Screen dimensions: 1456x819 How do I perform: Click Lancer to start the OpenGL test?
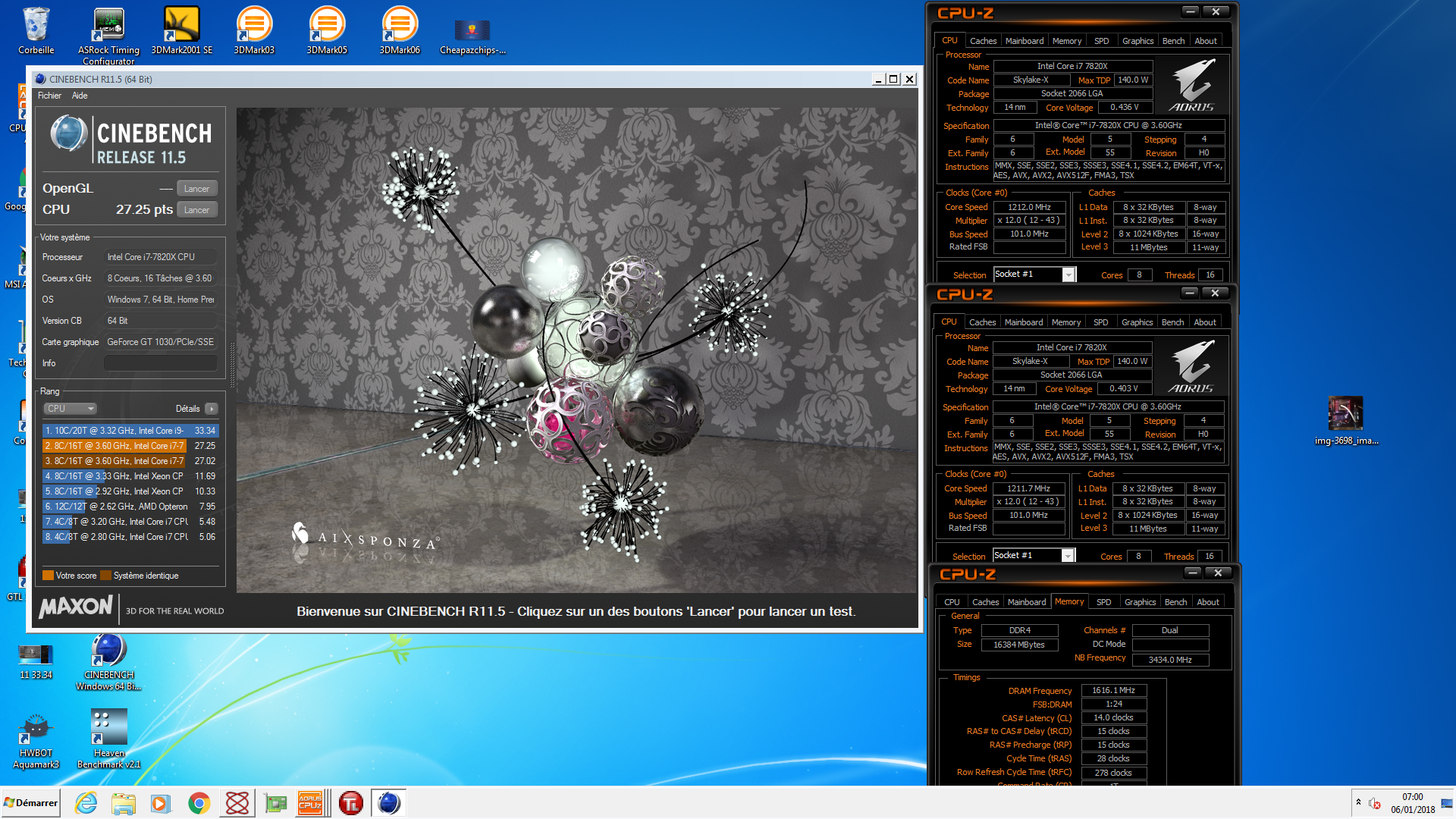click(x=197, y=189)
